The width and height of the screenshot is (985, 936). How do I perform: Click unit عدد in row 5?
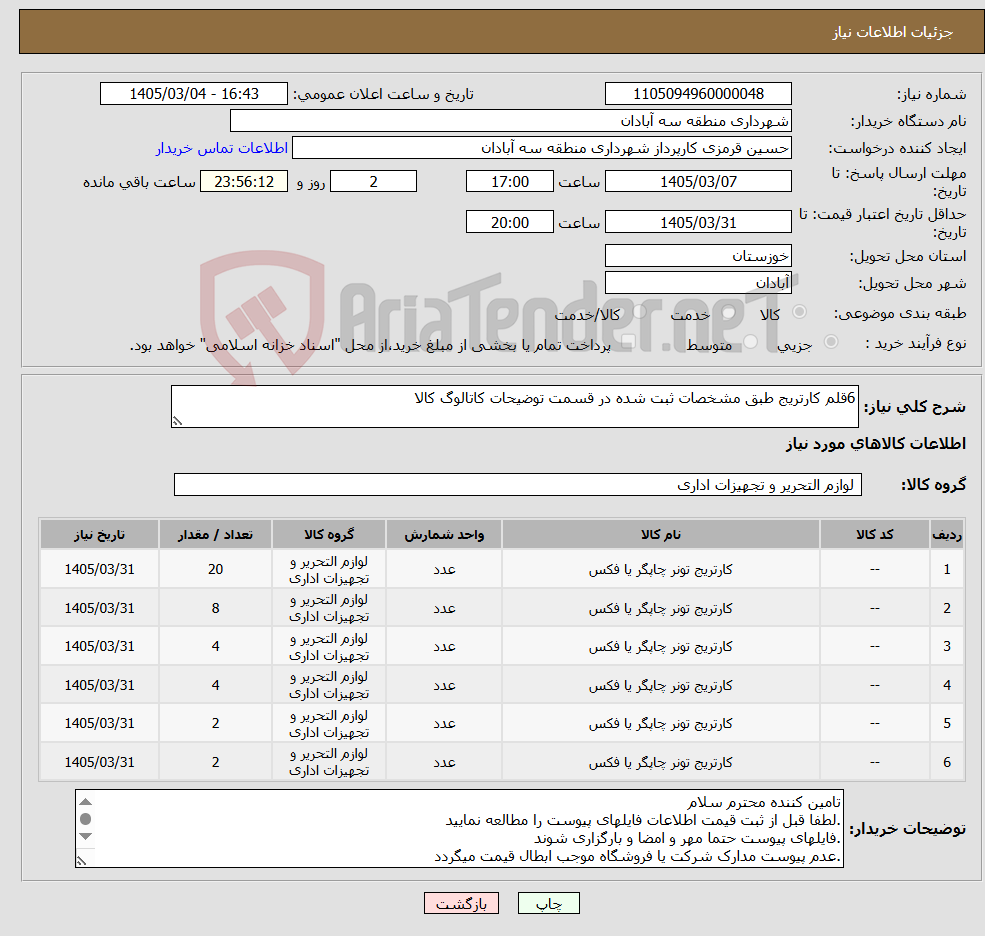point(444,724)
